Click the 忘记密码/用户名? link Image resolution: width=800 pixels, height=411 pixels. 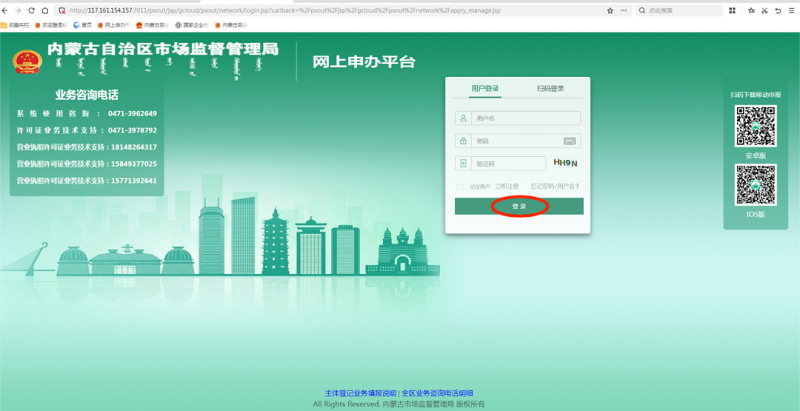[555, 186]
